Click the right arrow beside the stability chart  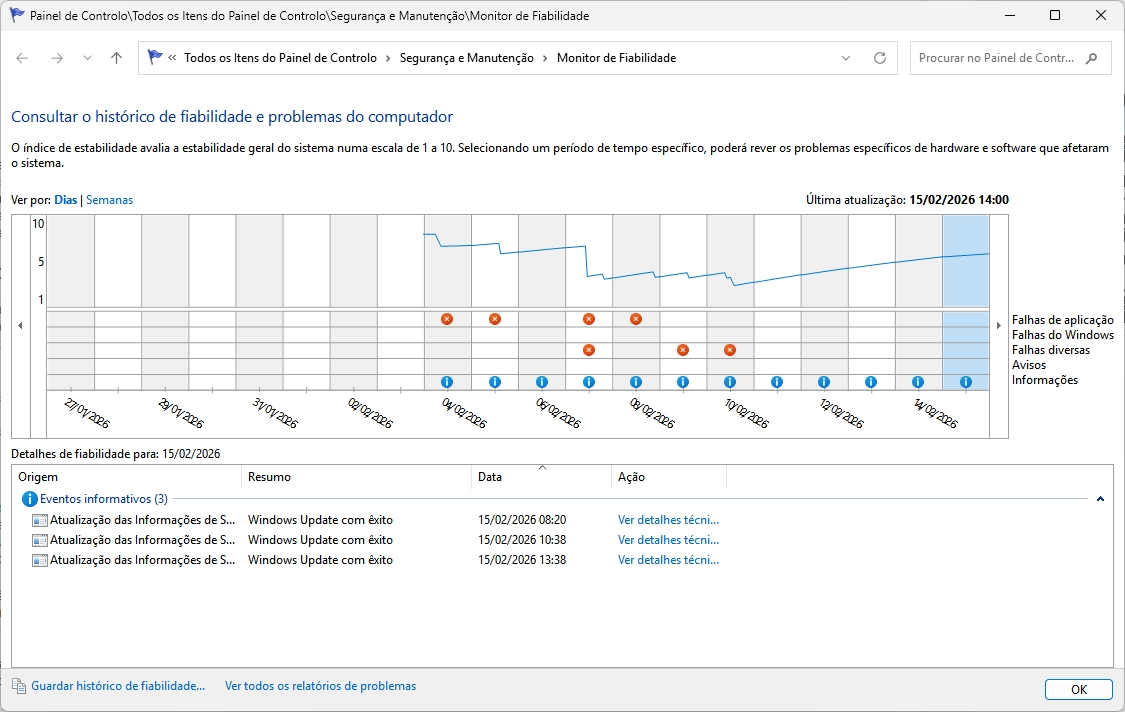coord(998,325)
